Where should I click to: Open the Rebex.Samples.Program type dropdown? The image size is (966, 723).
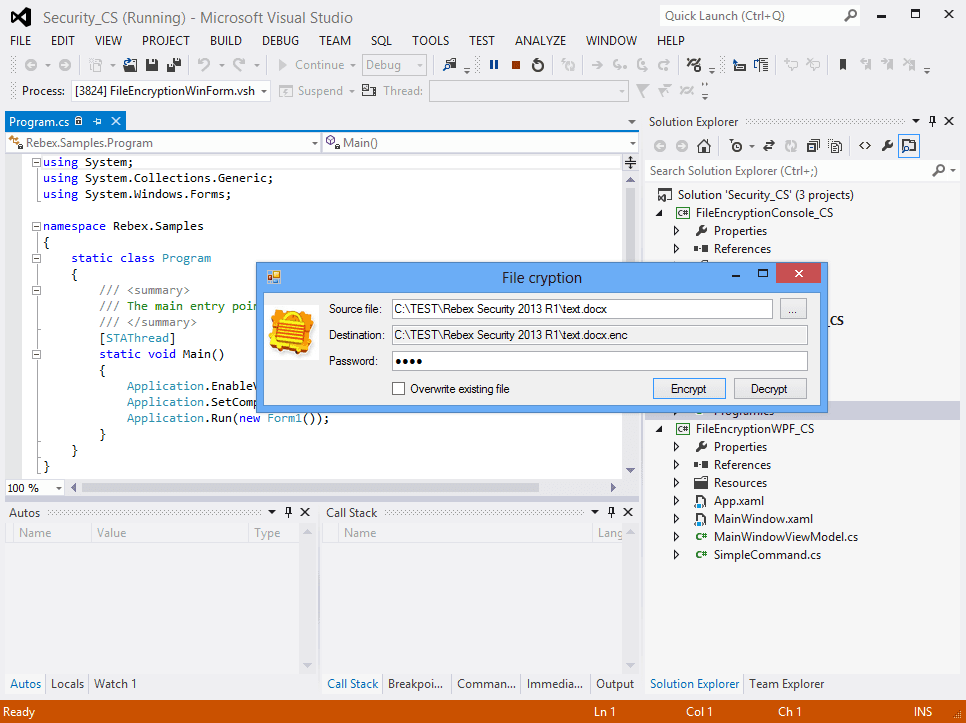[x=315, y=143]
